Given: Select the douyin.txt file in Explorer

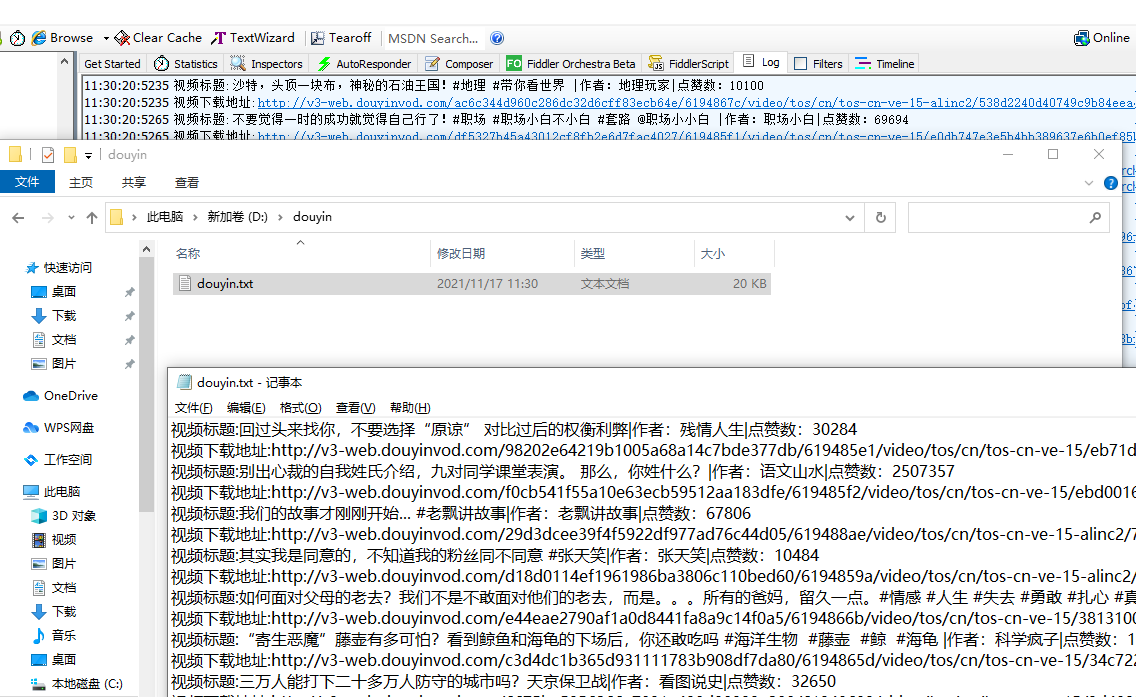Looking at the screenshot, I should pyautogui.click(x=472, y=283).
